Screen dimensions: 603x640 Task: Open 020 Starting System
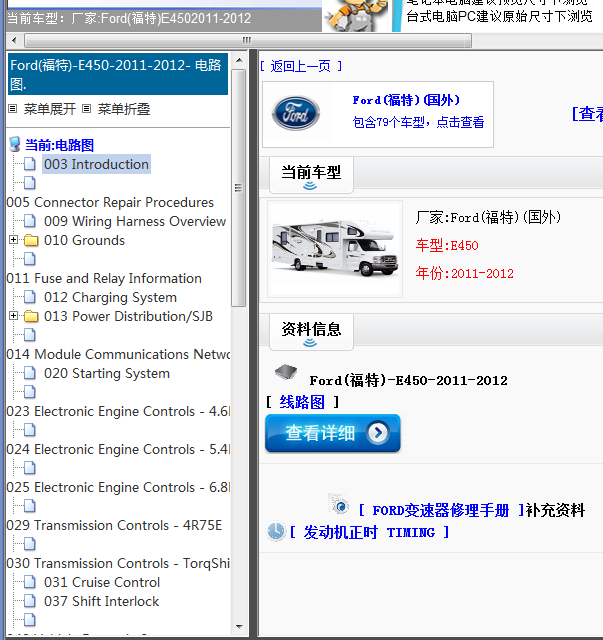coord(107,373)
